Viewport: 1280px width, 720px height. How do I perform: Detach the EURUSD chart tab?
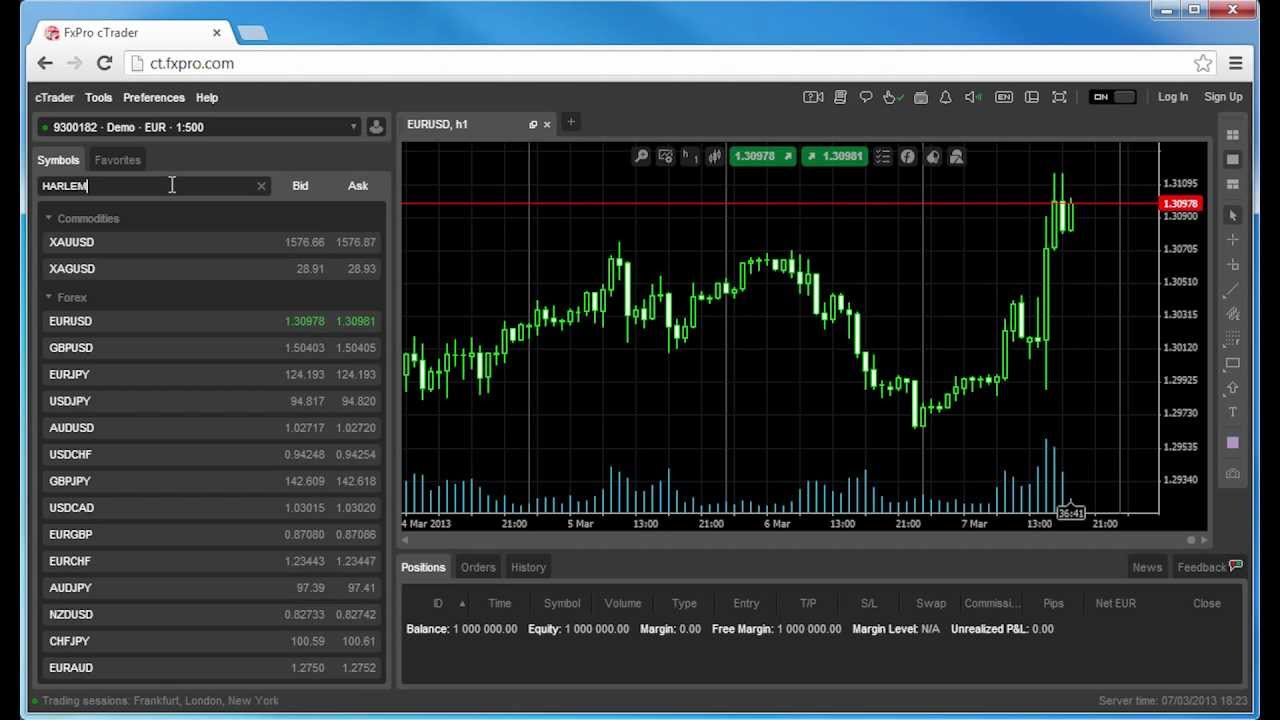pyautogui.click(x=533, y=125)
